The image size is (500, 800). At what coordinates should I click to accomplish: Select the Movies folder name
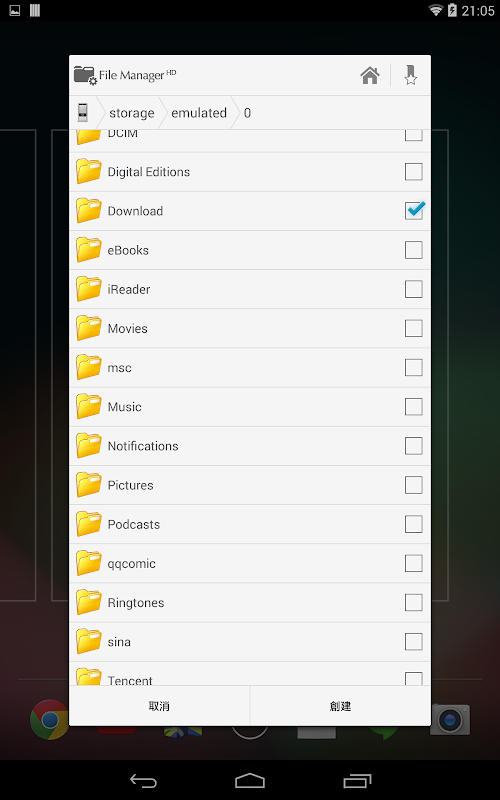(128, 329)
